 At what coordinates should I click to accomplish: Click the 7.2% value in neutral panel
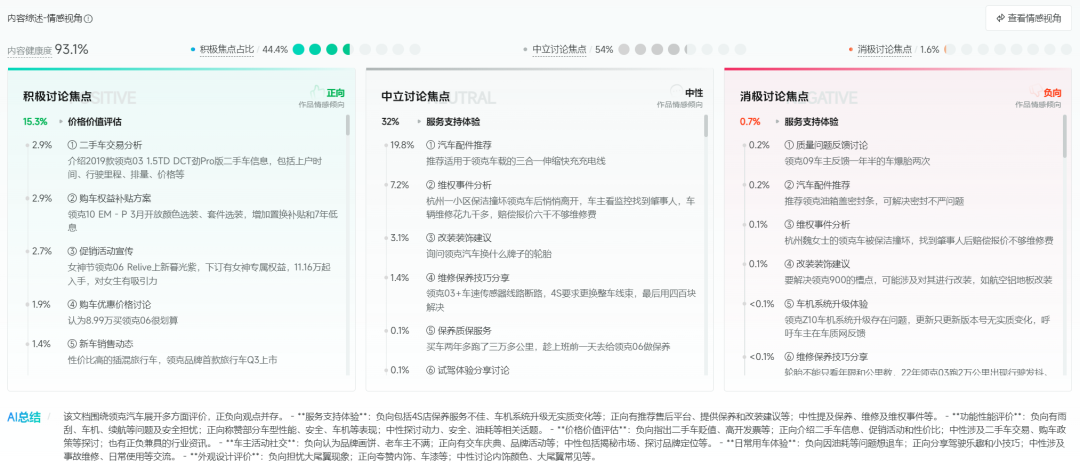(399, 185)
